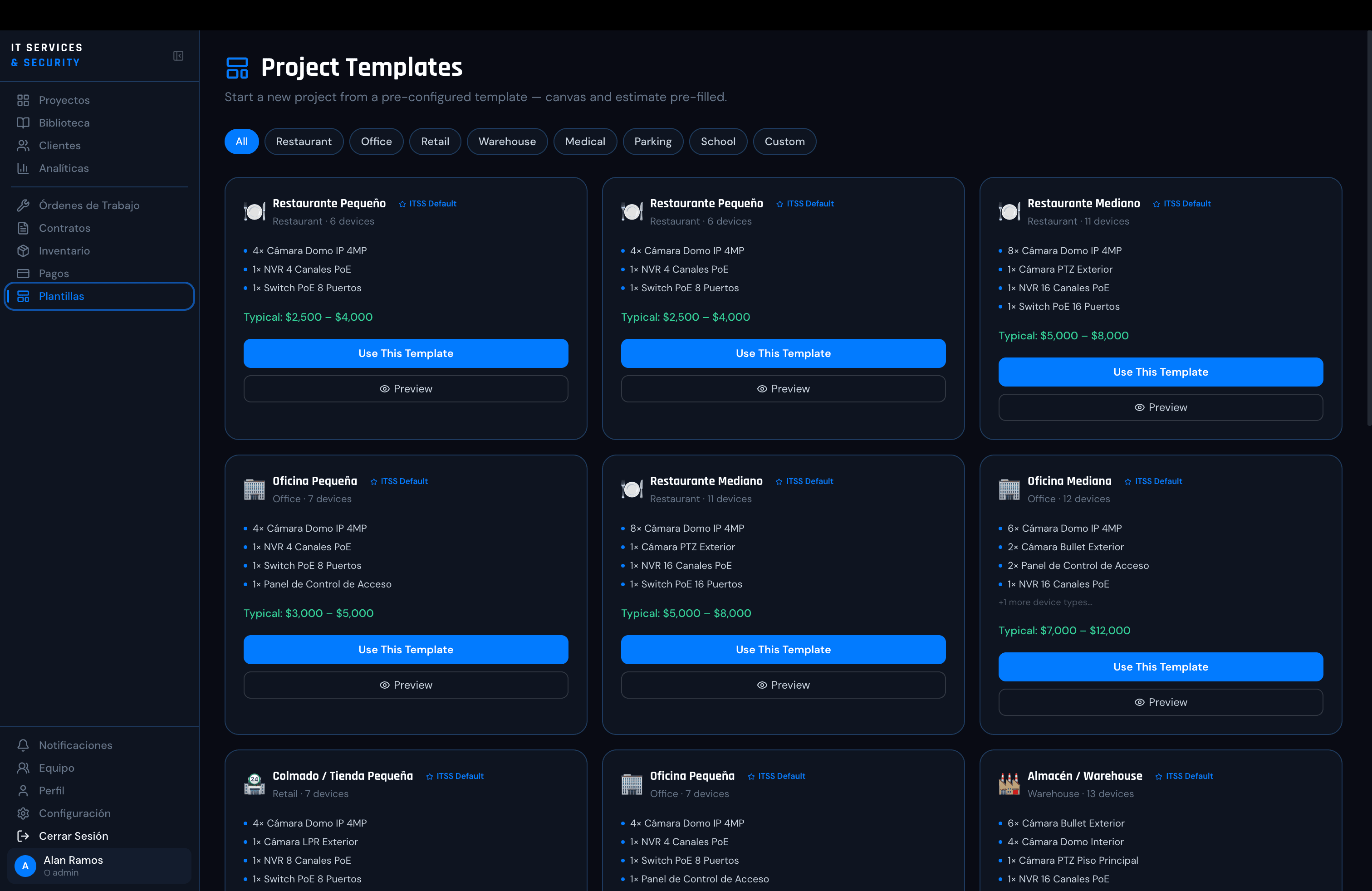The height and width of the screenshot is (891, 1372).
Task: Click "Typical: $7,000 – $12,000" price range
Action: (x=1064, y=631)
